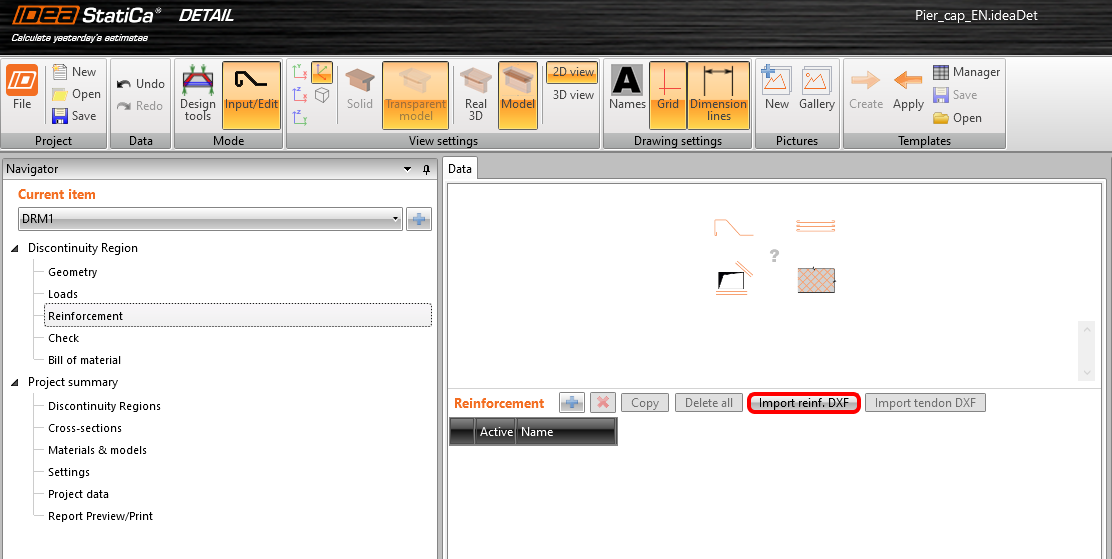This screenshot has height=559, width=1112.
Task: Set view to XZ plane axis
Action: (x=300, y=94)
